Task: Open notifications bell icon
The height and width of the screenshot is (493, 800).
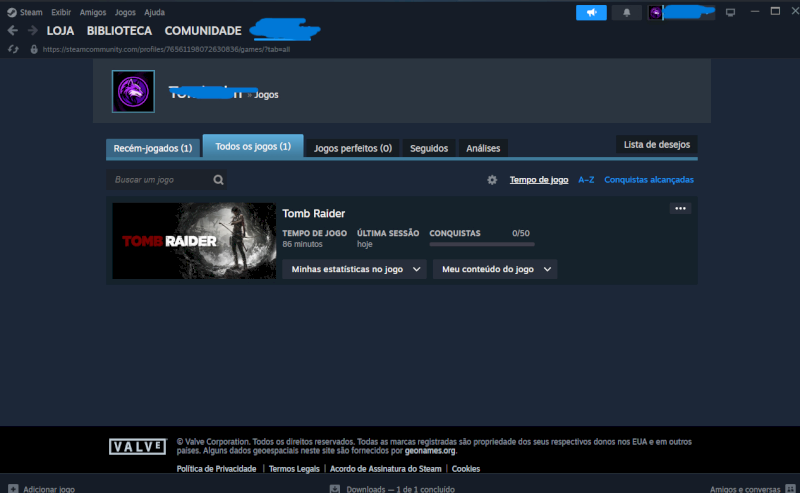Action: pos(627,12)
